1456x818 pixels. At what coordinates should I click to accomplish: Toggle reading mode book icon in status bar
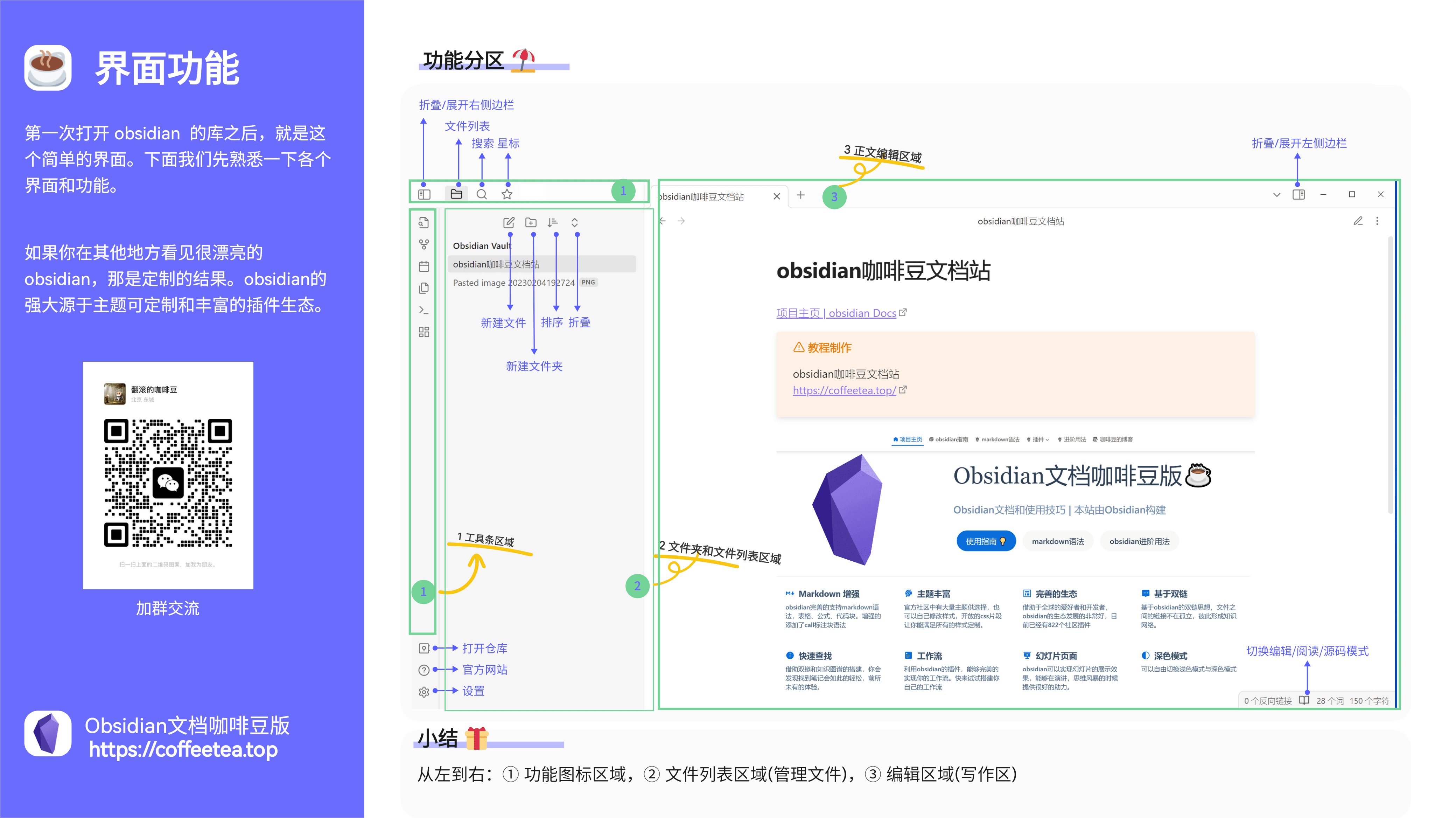1304,700
